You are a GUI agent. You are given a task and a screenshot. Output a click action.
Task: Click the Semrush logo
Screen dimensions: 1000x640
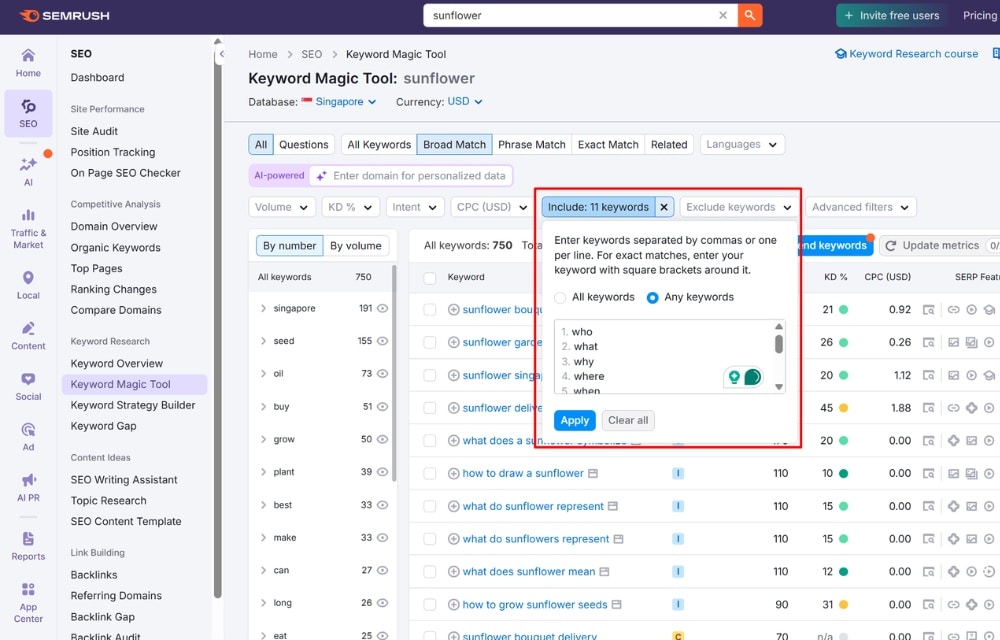pyautogui.click(x=64, y=15)
